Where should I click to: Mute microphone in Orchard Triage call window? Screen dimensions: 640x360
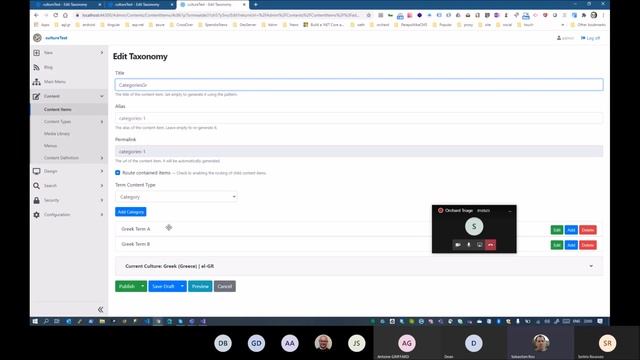469,245
